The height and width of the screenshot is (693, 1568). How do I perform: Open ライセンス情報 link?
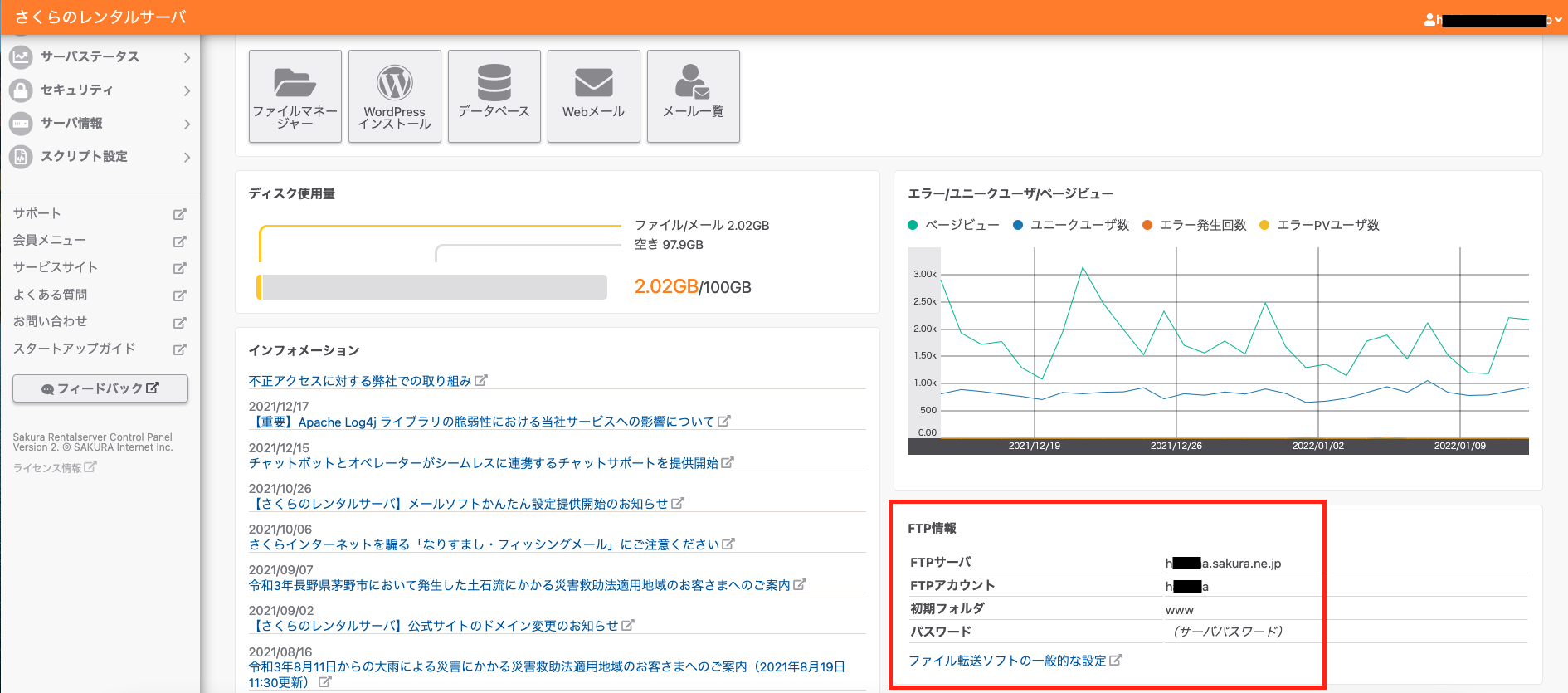pyautogui.click(x=47, y=468)
